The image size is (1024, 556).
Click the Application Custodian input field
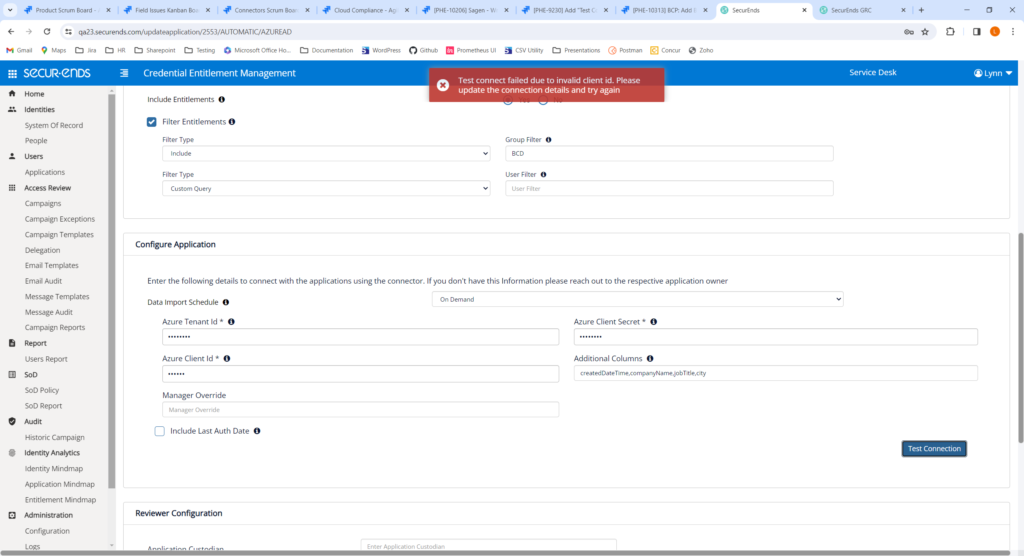[488, 546]
